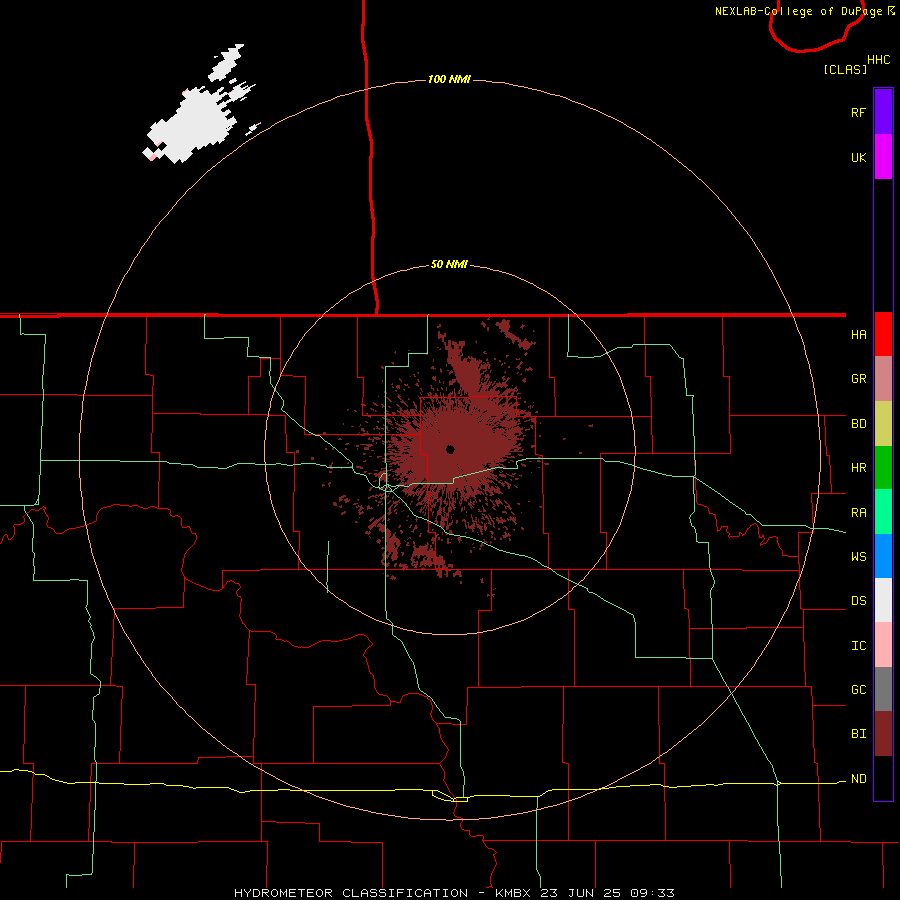This screenshot has height=900, width=900.
Task: Click the RA light green legend block
Action: (883, 512)
